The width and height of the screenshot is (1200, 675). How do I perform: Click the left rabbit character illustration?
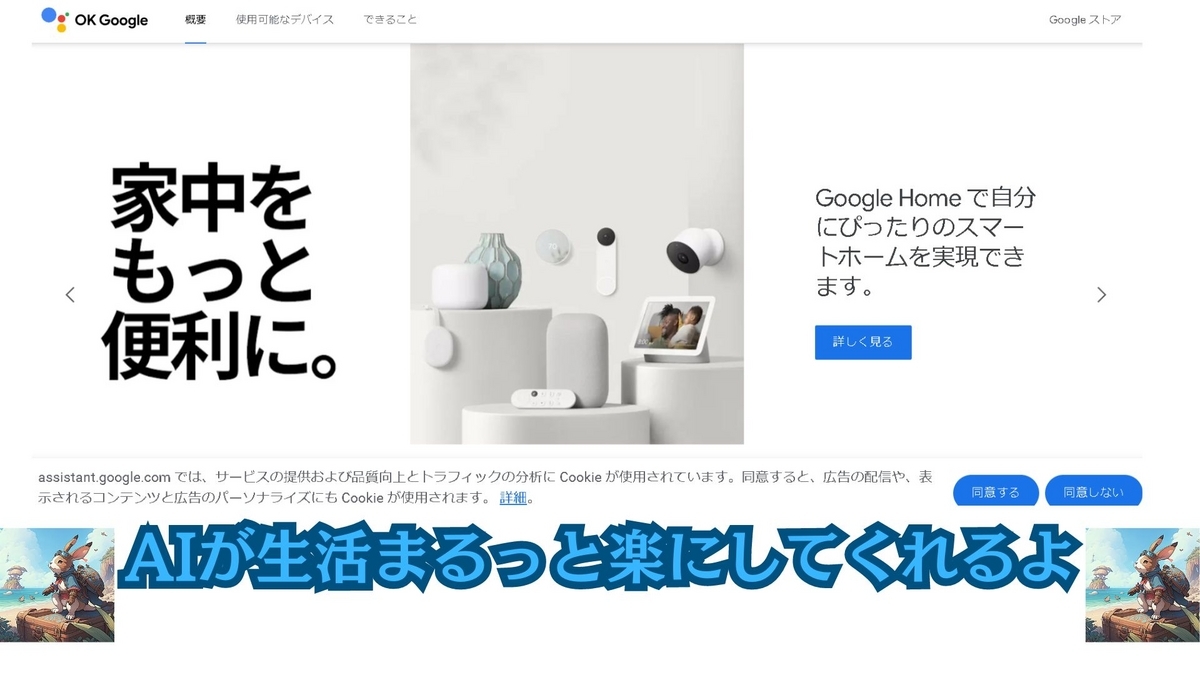point(57,585)
